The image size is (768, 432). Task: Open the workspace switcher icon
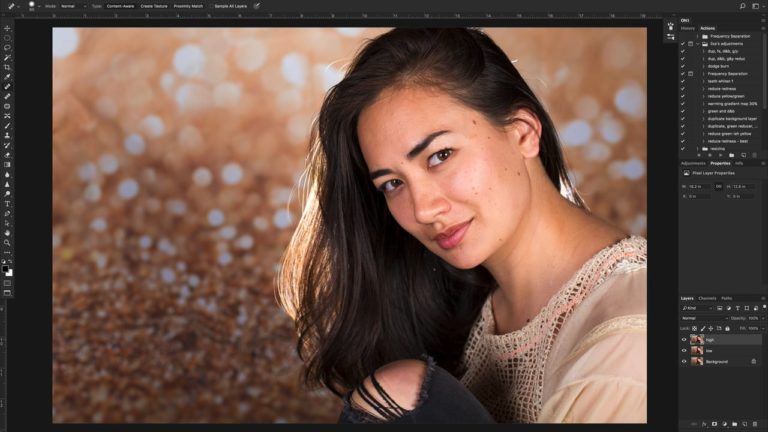tap(757, 6)
